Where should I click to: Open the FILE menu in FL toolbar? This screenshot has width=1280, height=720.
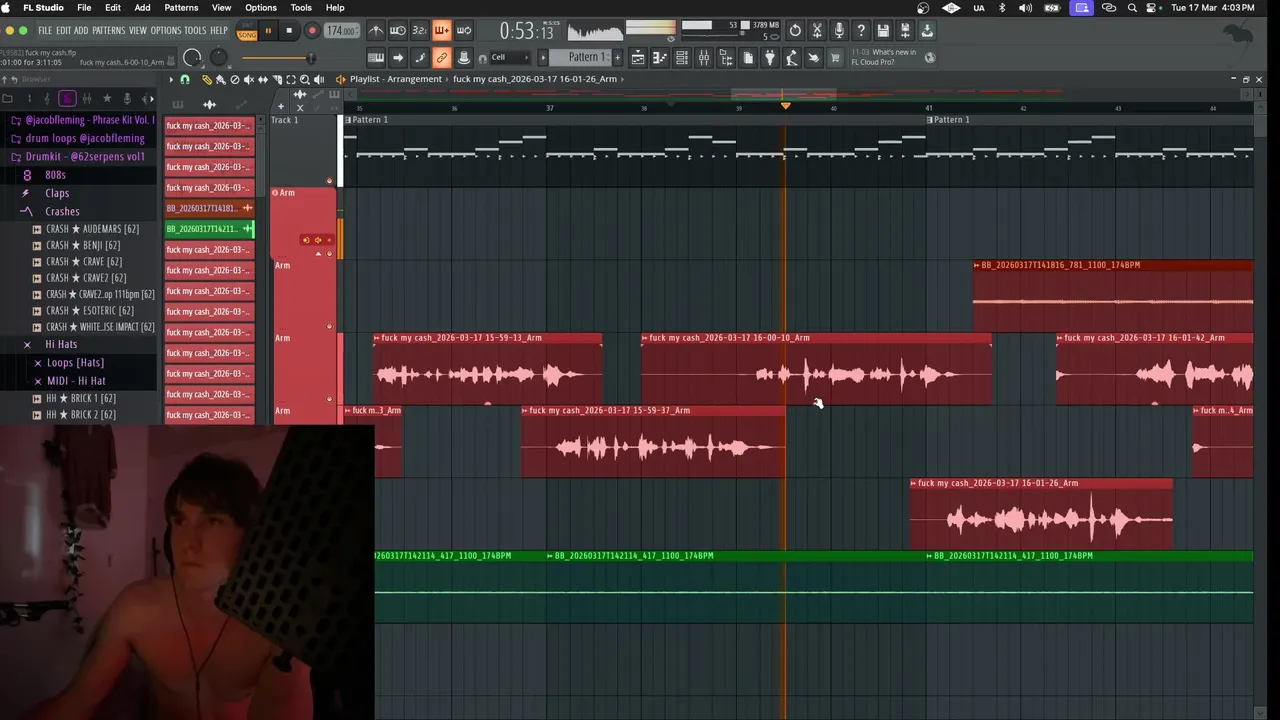(45, 31)
